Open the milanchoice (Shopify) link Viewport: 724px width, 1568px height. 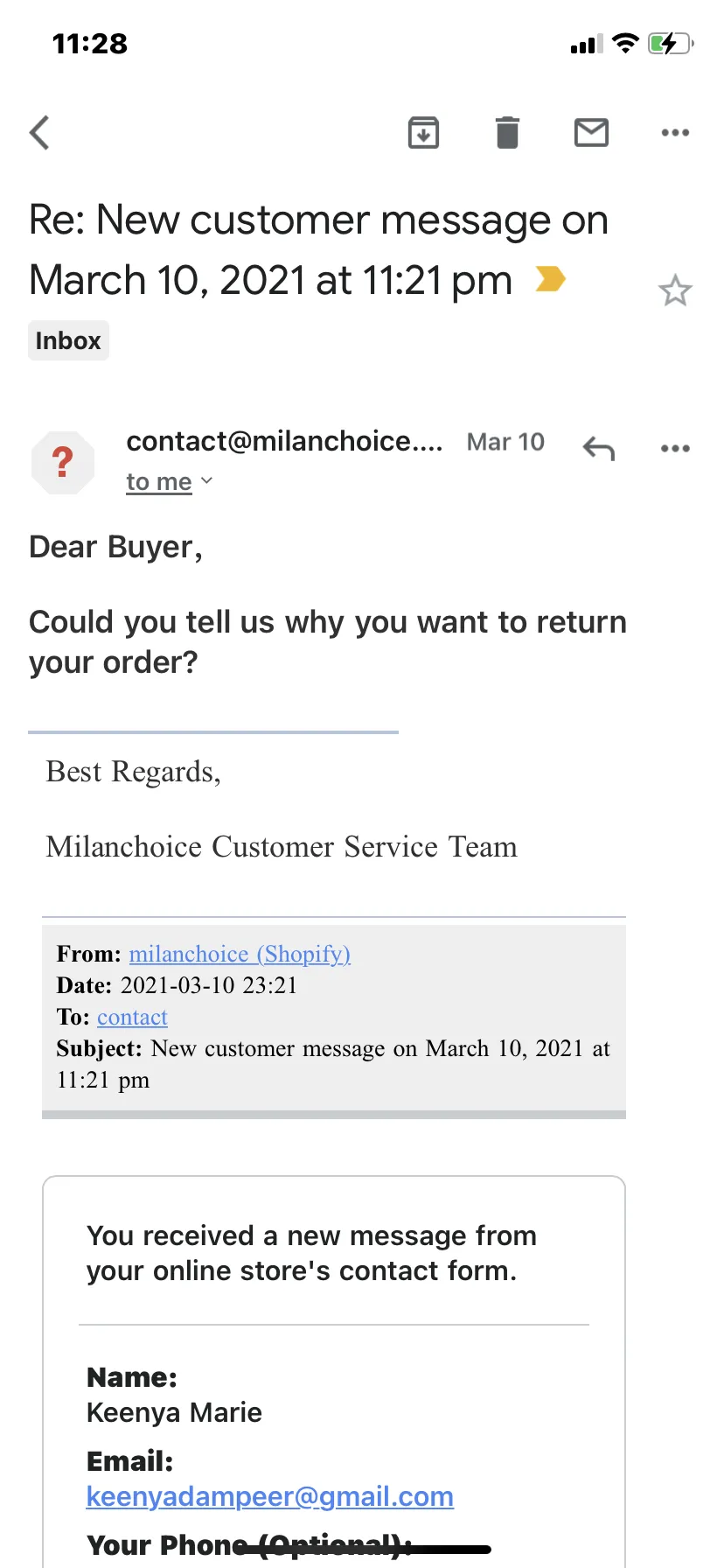(240, 954)
